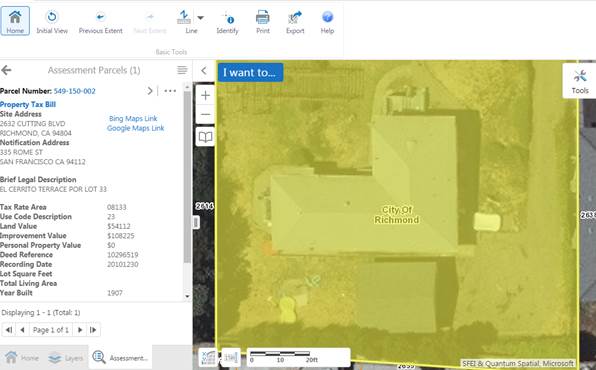Reset map using Initial View
This screenshot has height=370, width=596.
[52, 21]
